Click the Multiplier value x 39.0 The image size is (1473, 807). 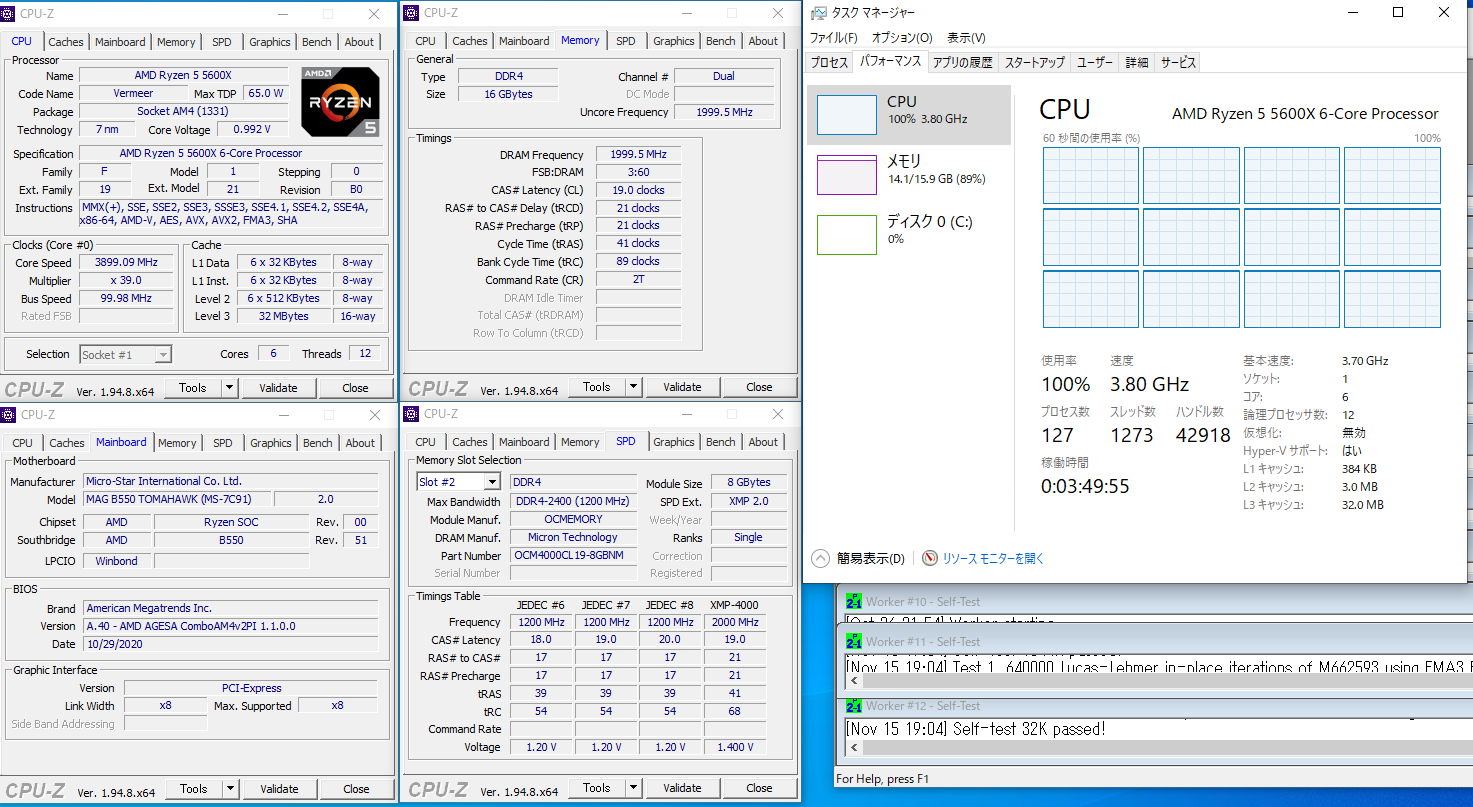[126, 281]
